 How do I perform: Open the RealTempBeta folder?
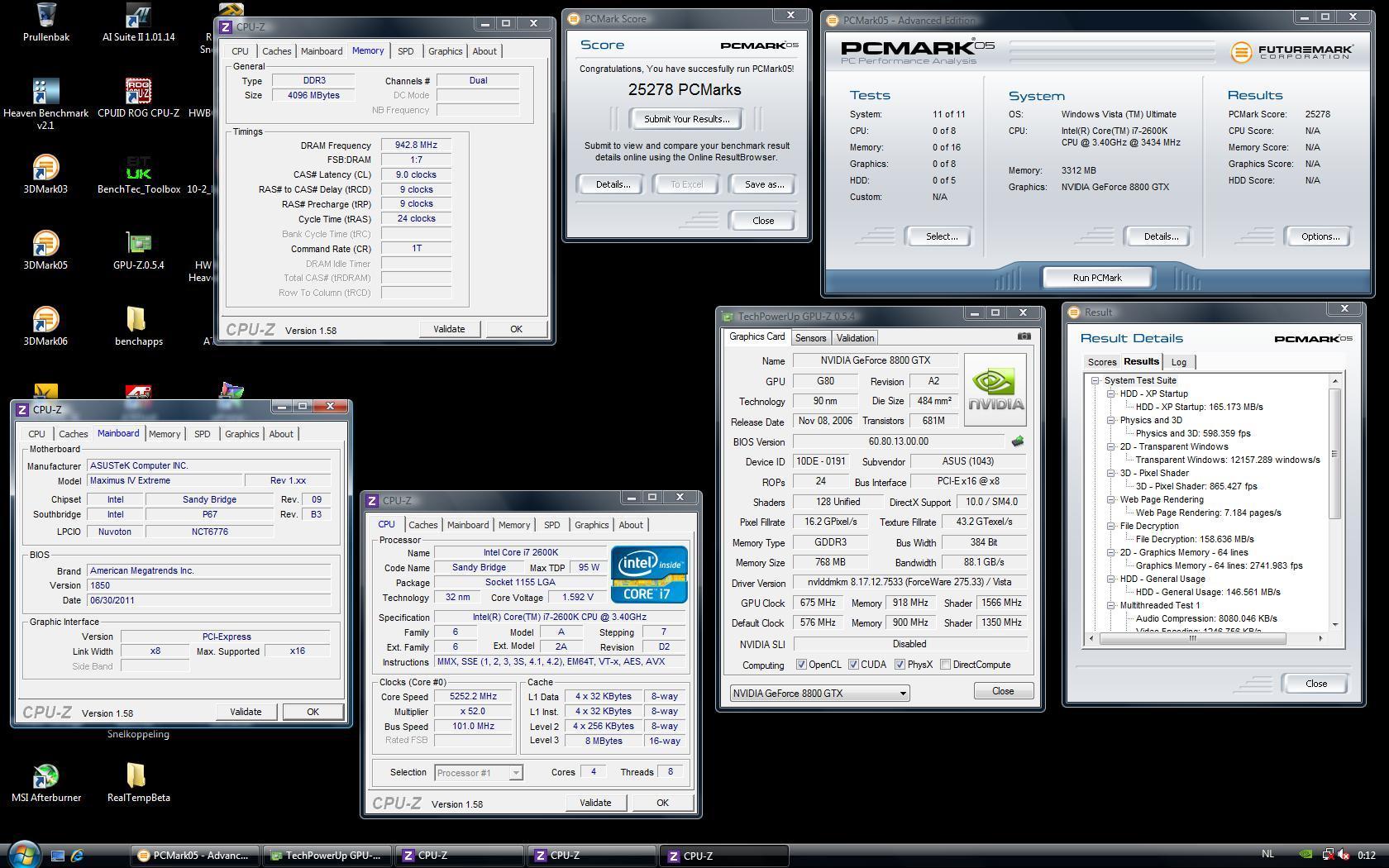[138, 783]
